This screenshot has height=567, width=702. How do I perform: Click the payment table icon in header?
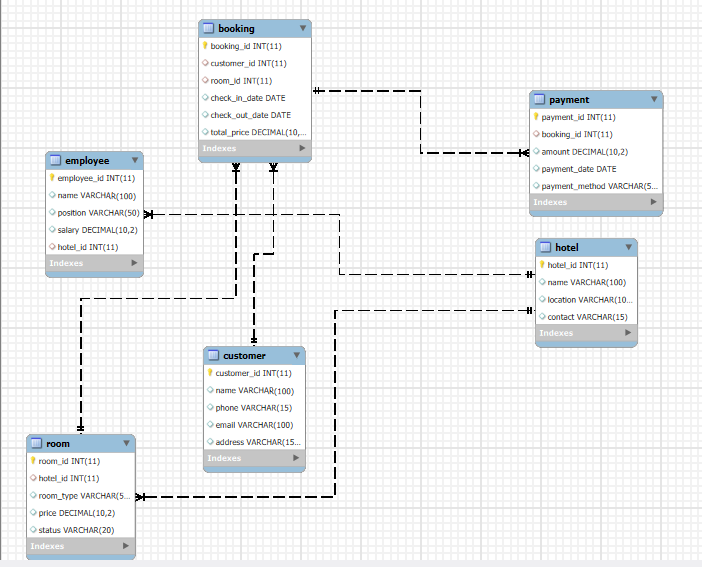click(539, 99)
